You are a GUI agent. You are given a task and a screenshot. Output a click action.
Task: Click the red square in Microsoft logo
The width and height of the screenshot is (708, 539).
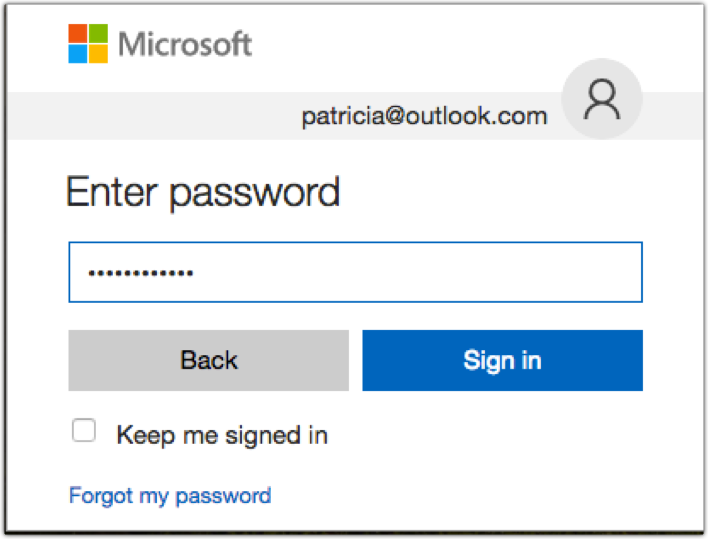[x=78, y=33]
